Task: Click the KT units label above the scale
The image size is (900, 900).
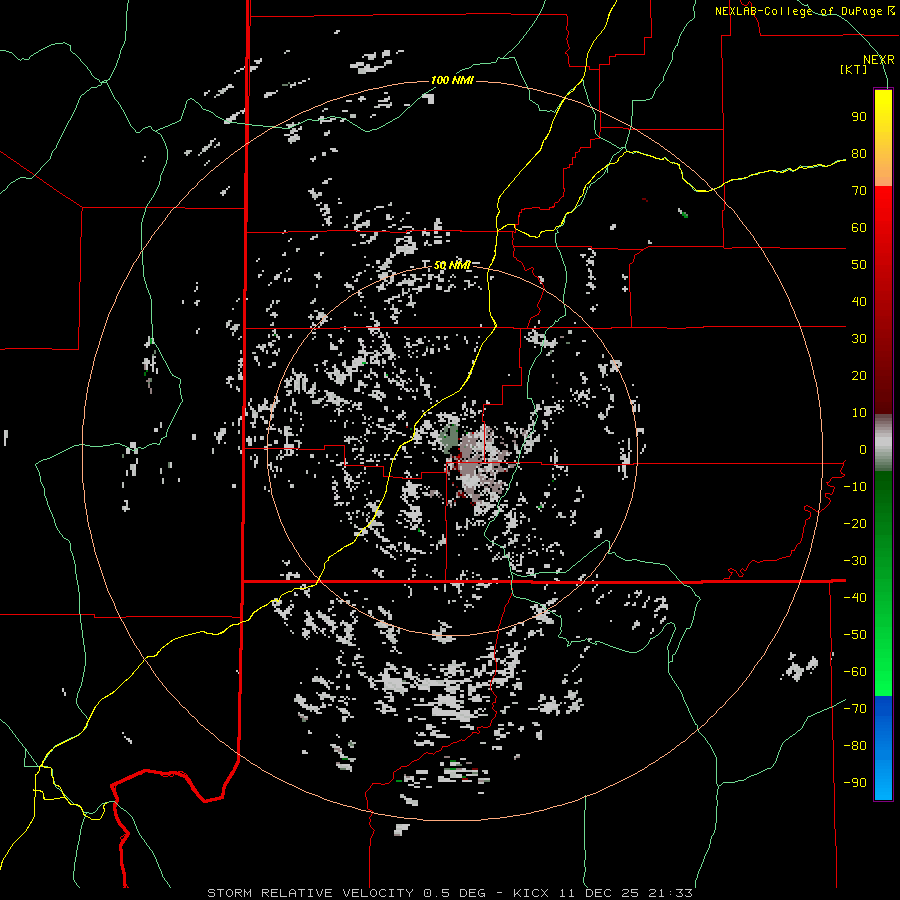Action: 853,69
